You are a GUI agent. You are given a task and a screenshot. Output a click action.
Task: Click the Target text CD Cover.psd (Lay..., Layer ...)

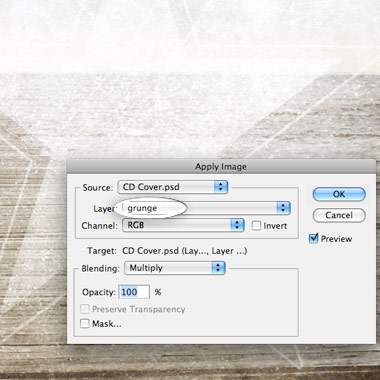185,251
